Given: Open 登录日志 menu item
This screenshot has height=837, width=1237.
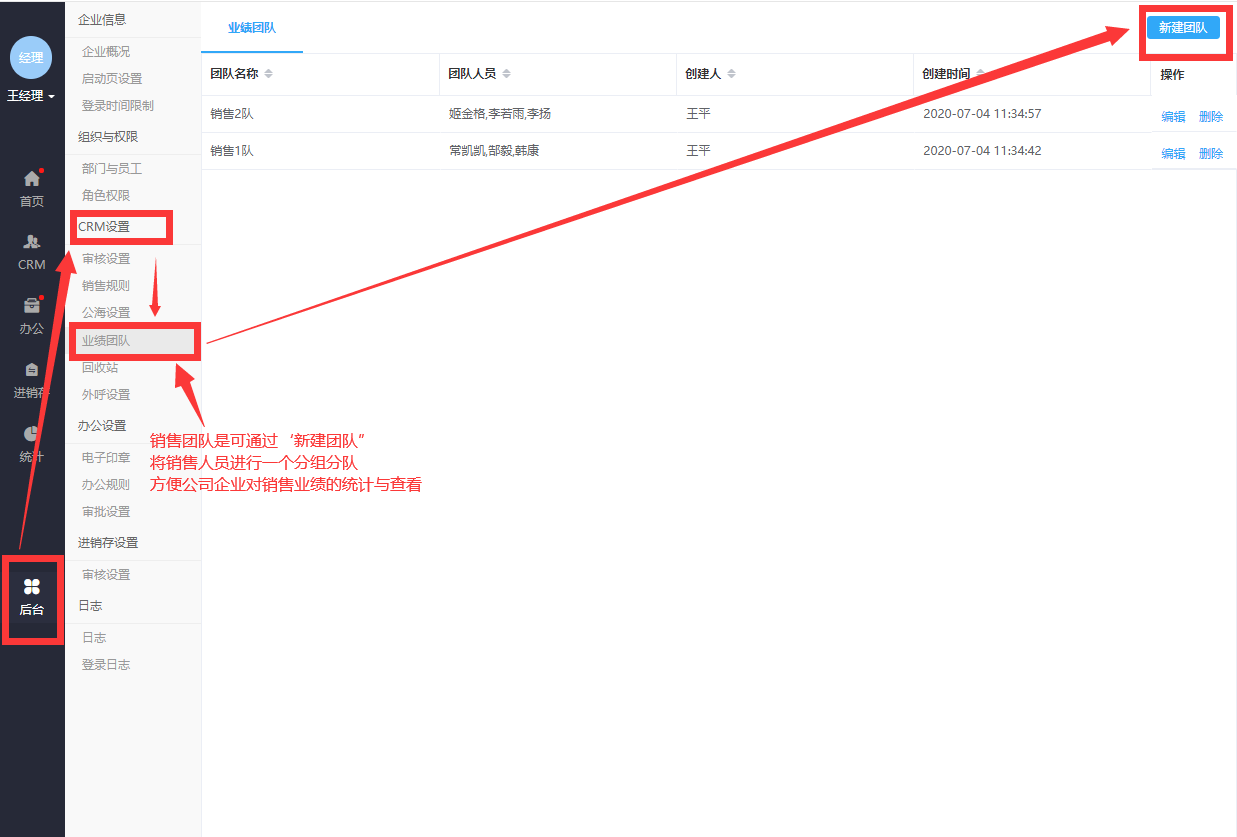Looking at the screenshot, I should click(x=106, y=665).
